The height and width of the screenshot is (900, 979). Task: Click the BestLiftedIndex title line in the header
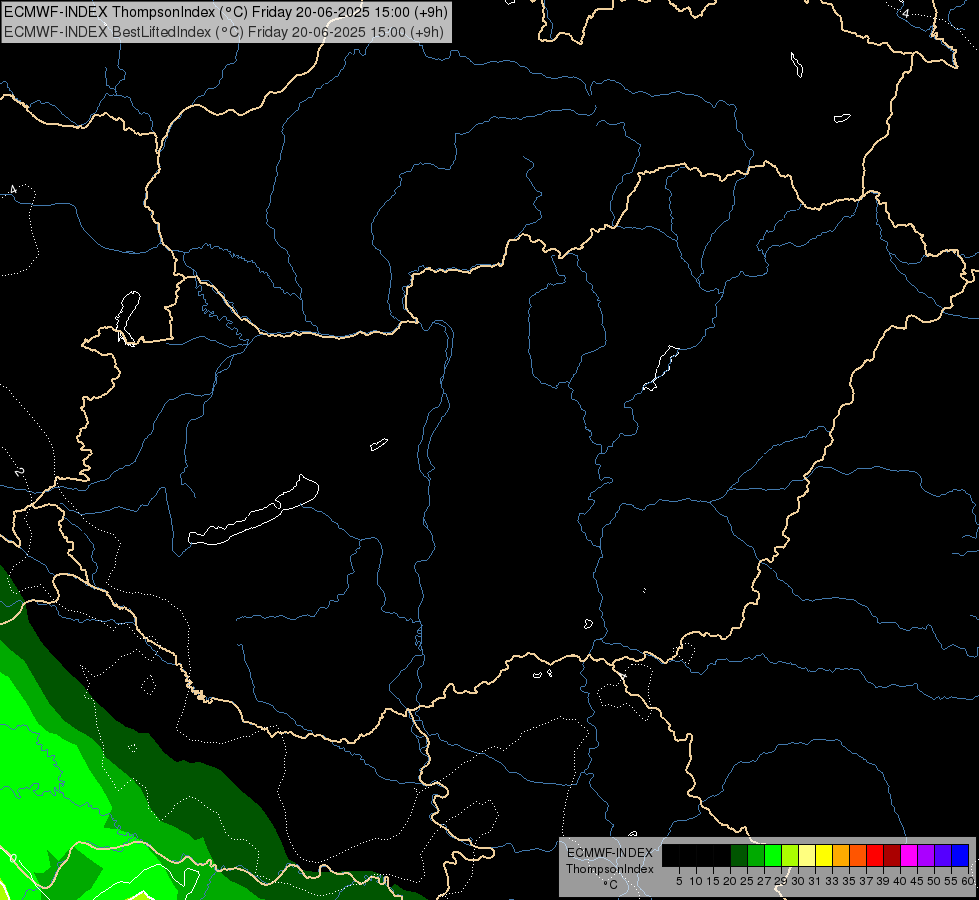click(x=224, y=32)
